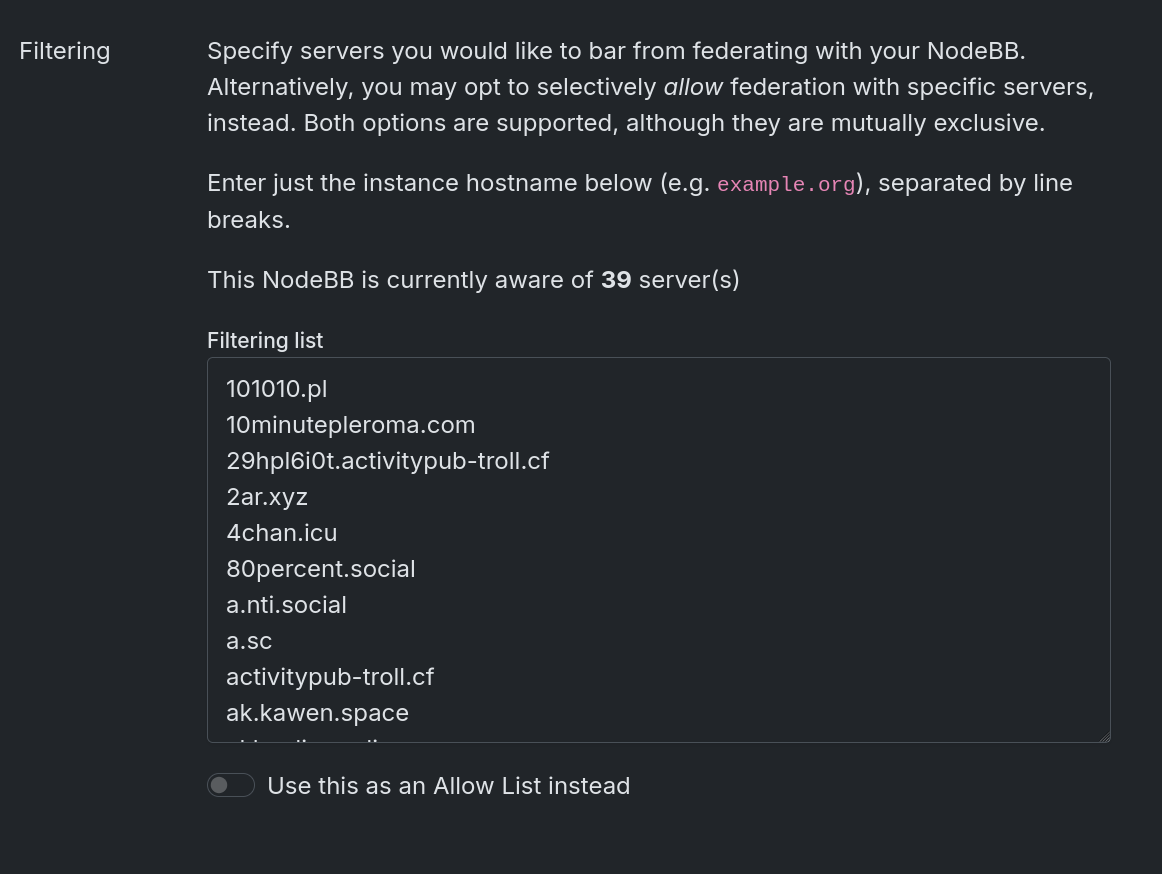Toggle the Allow List switch

[x=231, y=786]
